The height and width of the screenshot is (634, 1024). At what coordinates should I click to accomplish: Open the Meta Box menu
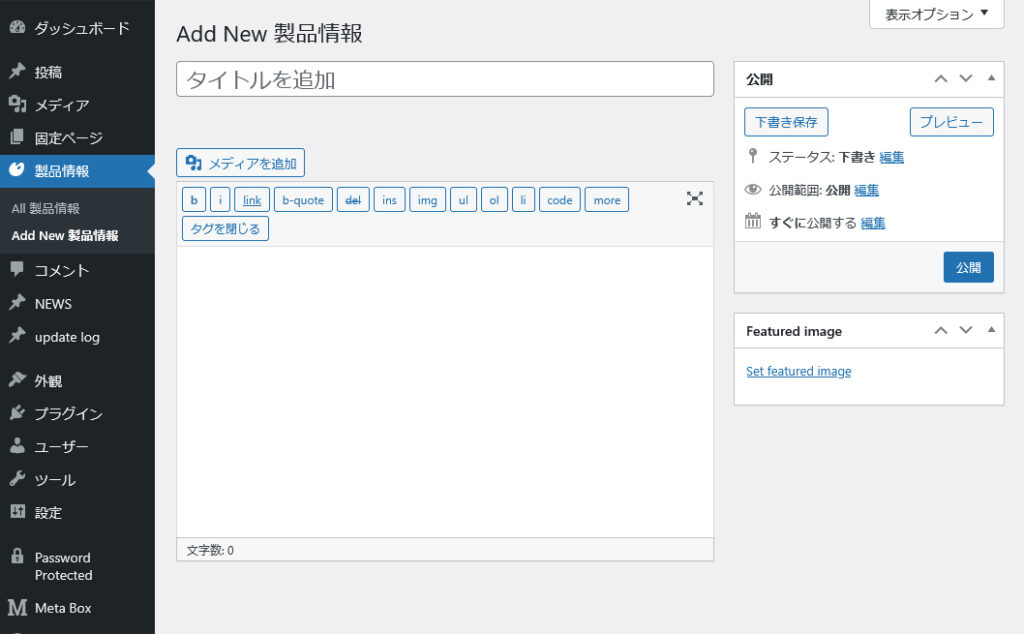[x=62, y=607]
